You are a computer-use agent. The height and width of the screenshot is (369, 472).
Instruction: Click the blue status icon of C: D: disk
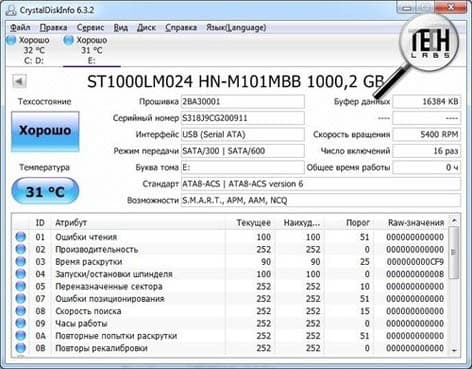(11, 40)
